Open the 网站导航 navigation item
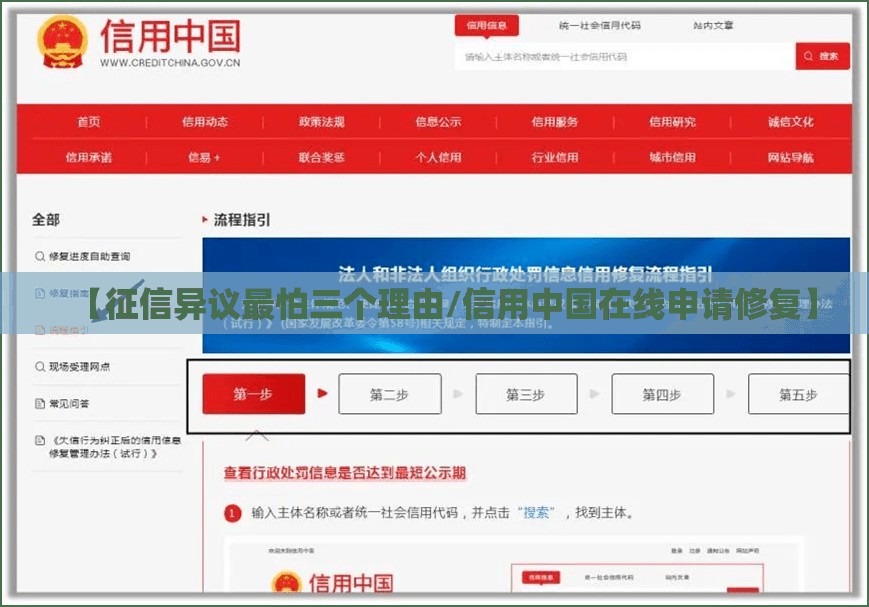869x607 pixels. tap(790, 157)
